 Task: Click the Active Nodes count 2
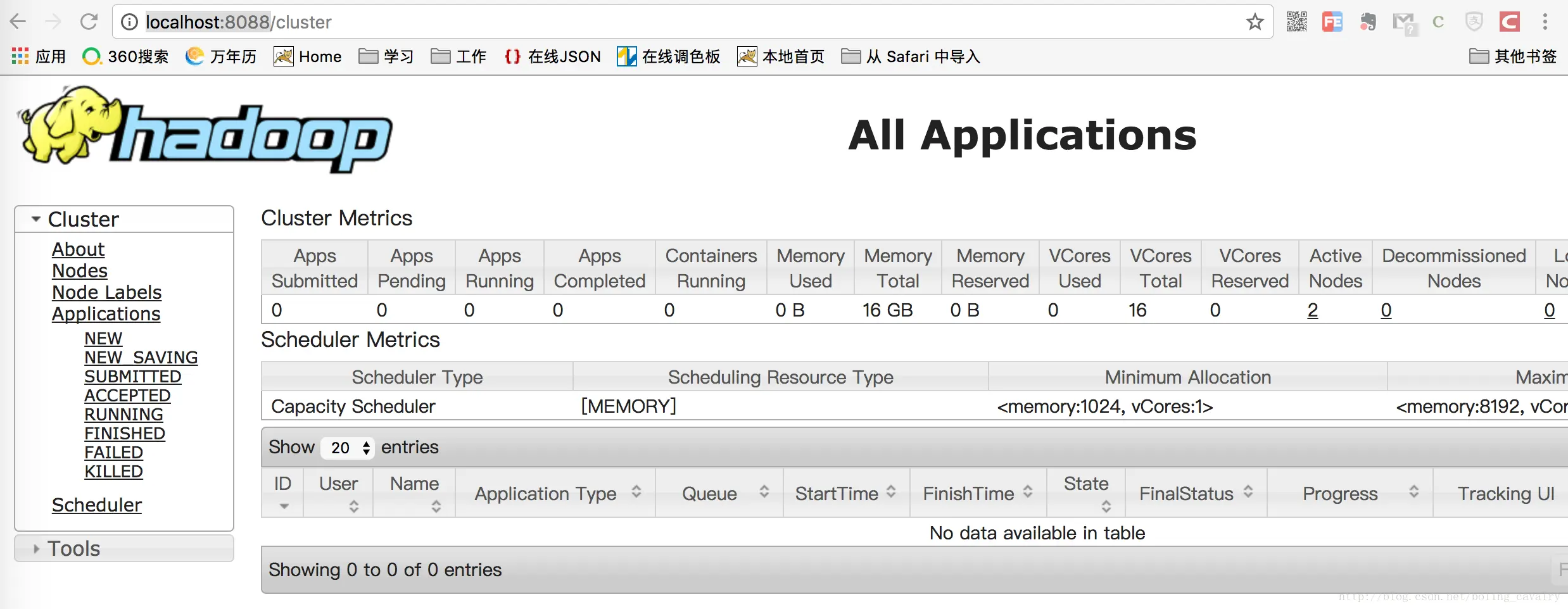pos(1313,310)
